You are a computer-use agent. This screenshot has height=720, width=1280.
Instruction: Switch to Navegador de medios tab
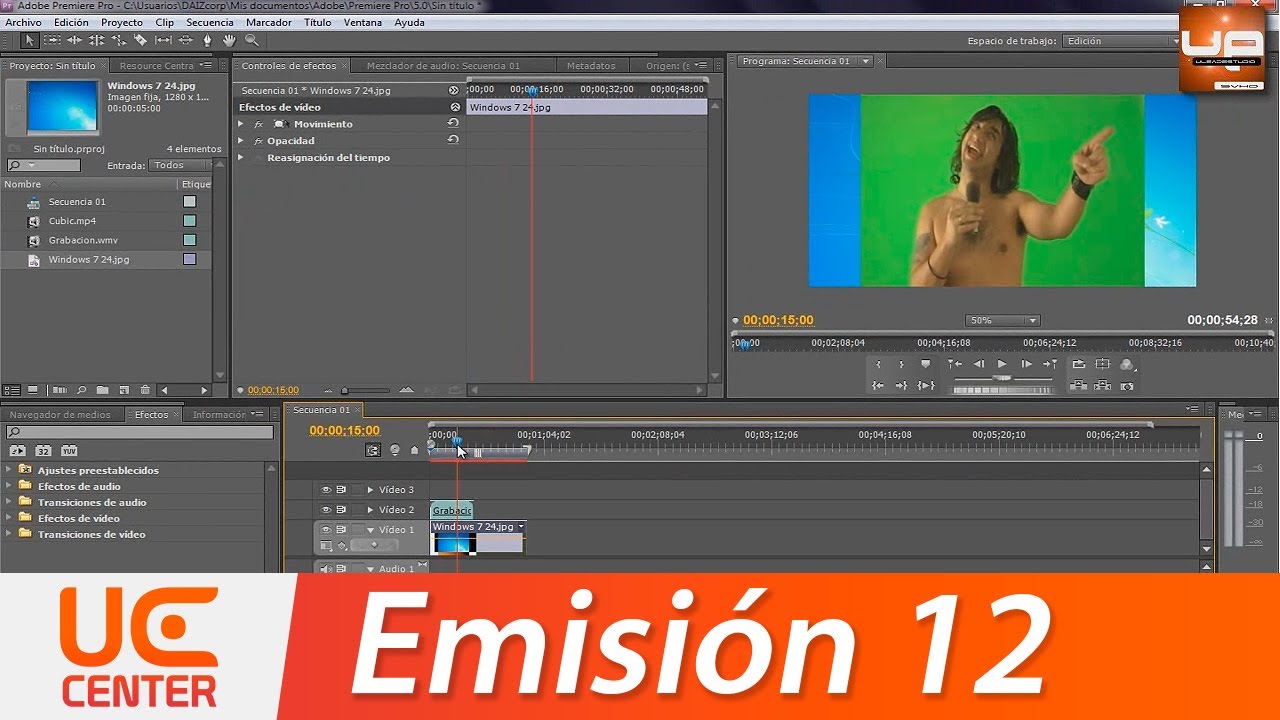point(60,414)
